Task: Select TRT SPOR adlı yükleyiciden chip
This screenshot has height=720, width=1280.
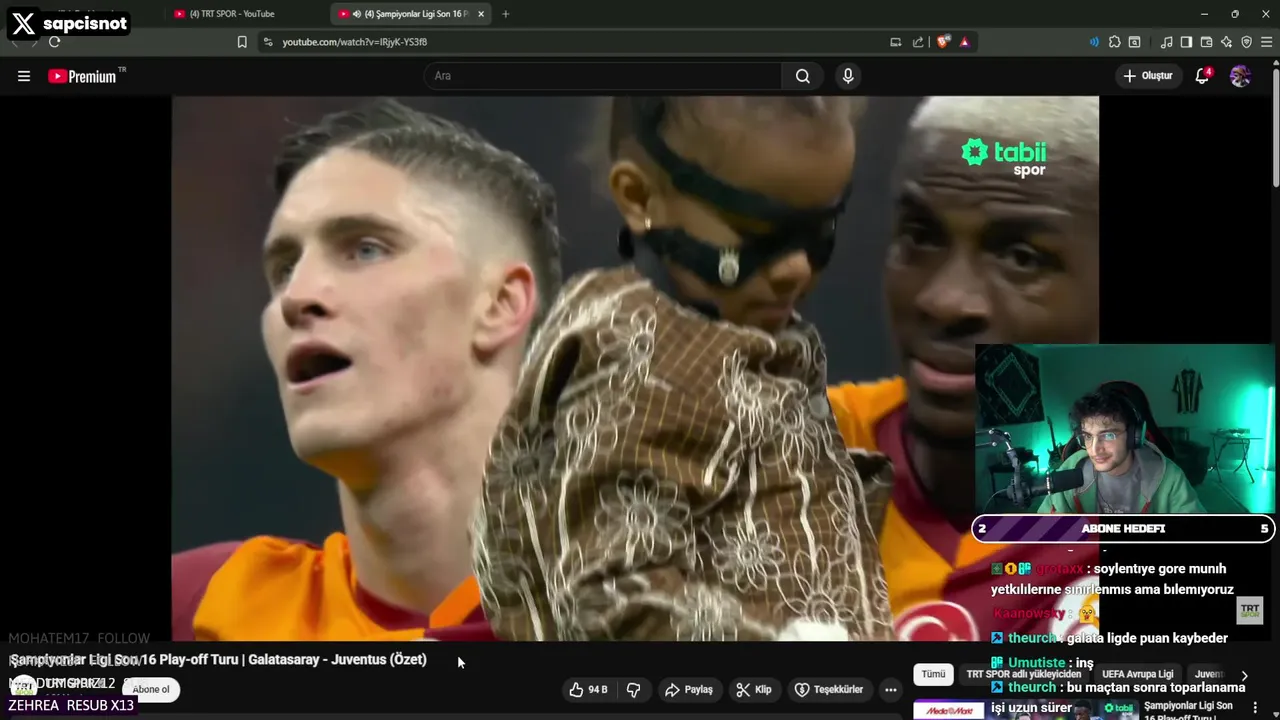Action: pyautogui.click(x=1024, y=674)
